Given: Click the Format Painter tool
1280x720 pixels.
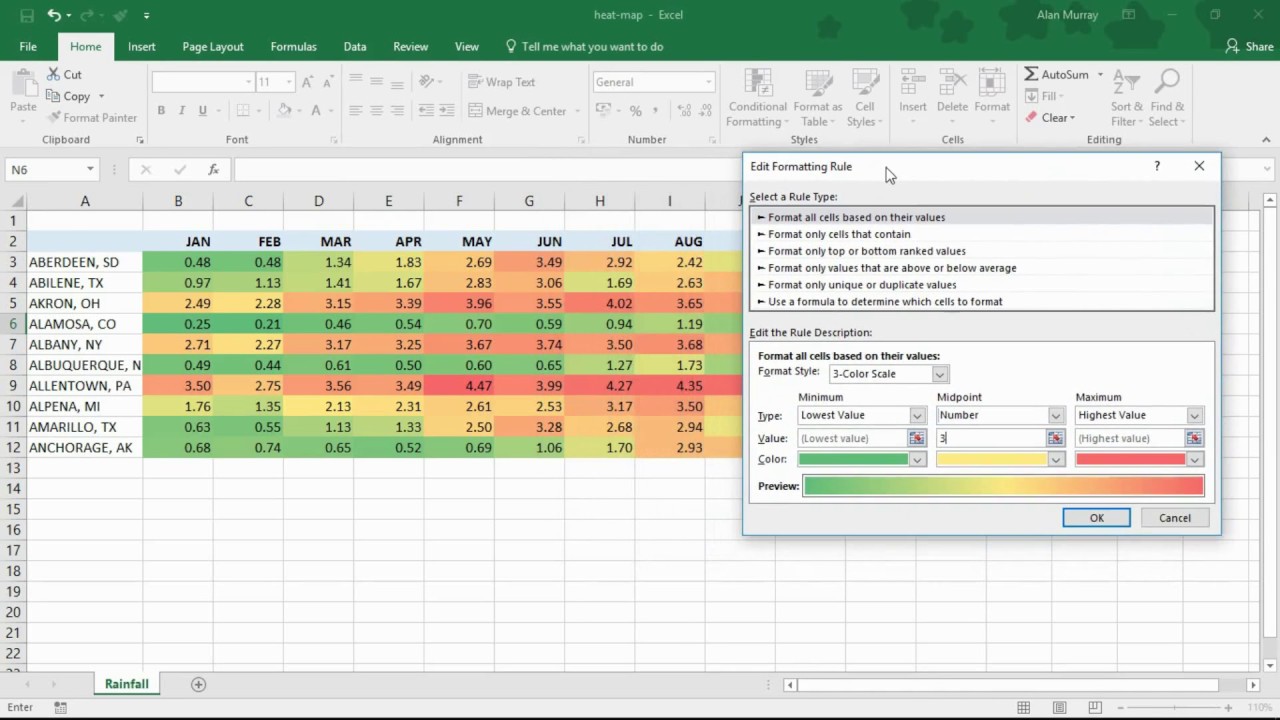Looking at the screenshot, I should point(91,118).
